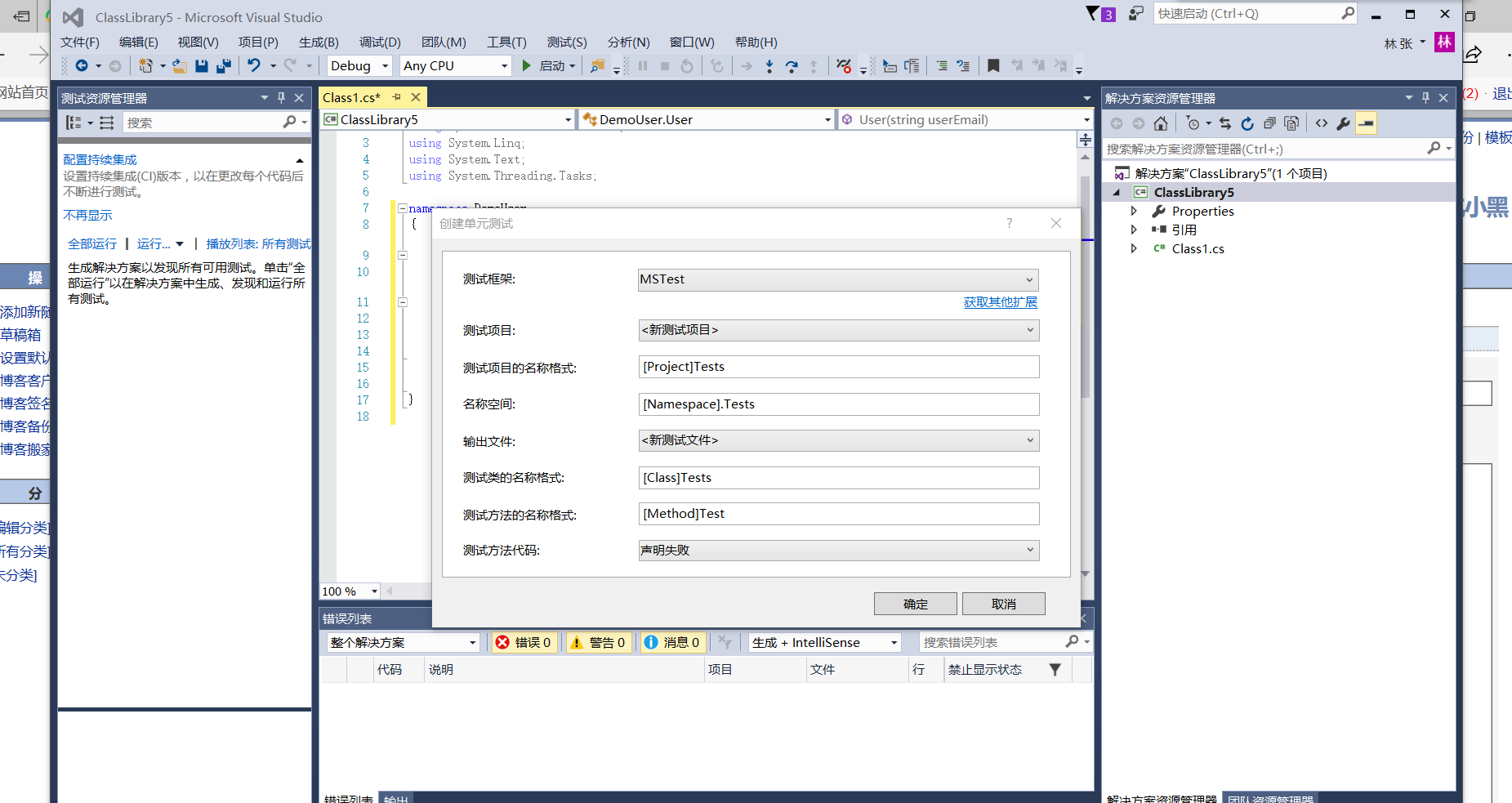Image resolution: width=1512 pixels, height=803 pixels.
Task: Open the test framework MSTest dropdown
Action: pyautogui.click(x=838, y=279)
